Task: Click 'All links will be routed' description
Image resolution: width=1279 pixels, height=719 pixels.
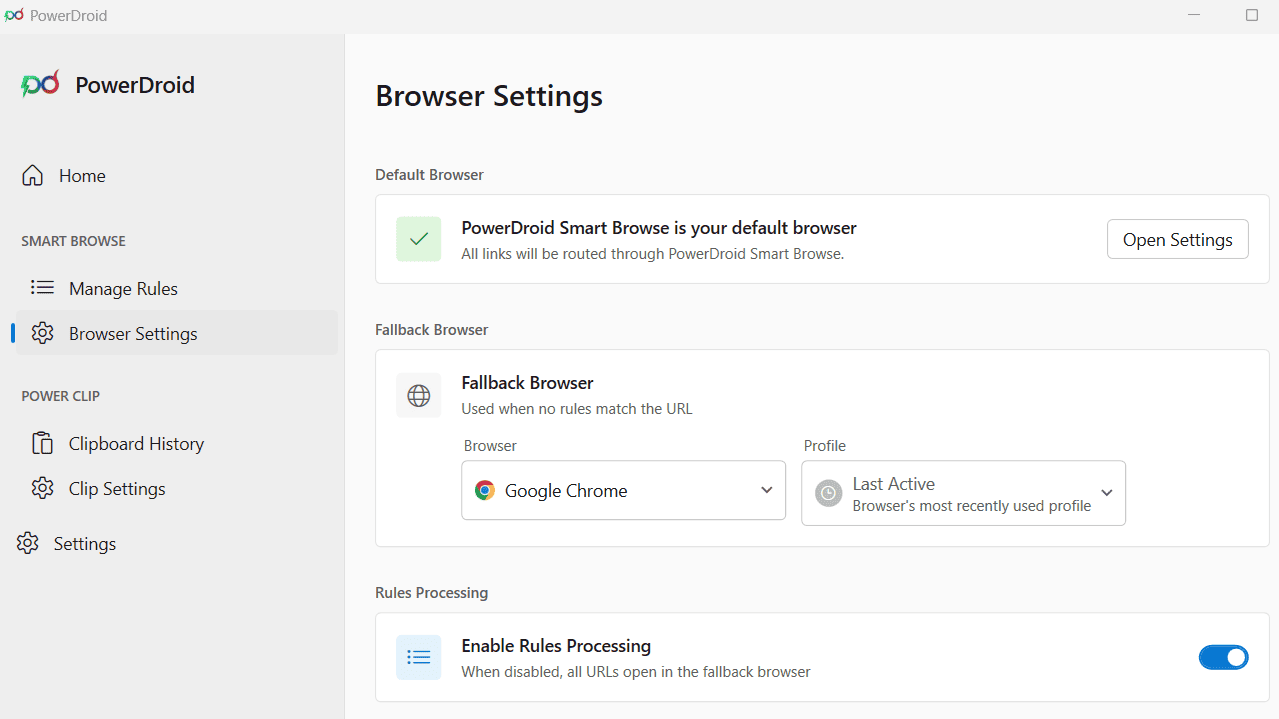Action: coord(653,254)
